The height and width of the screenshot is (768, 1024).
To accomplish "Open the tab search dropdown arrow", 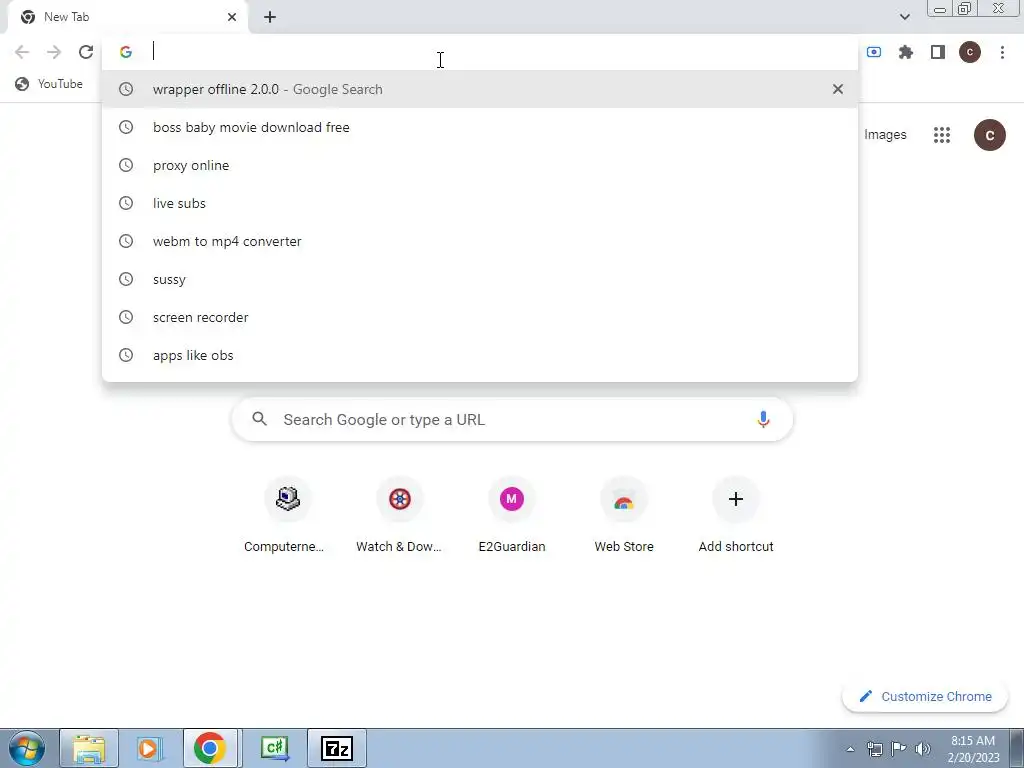I will point(904,17).
